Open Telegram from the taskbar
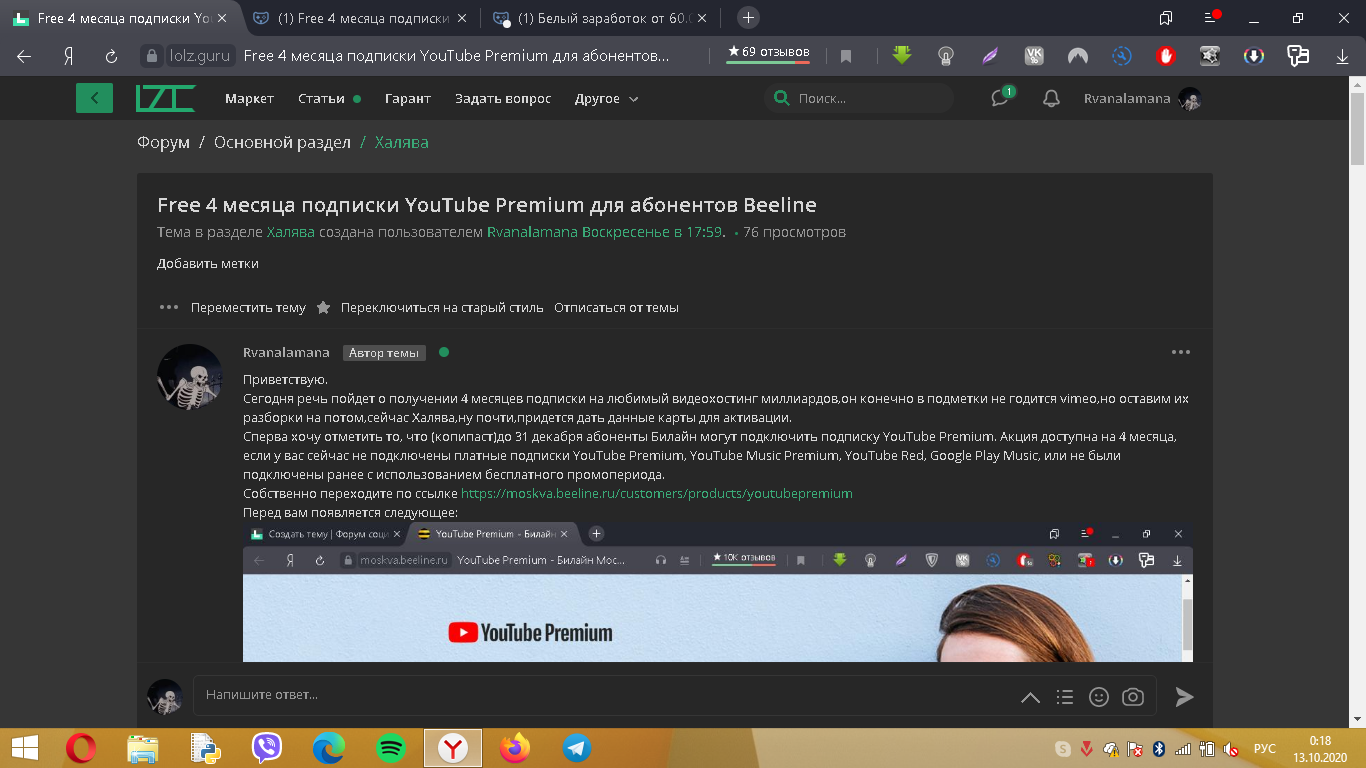This screenshot has width=1366, height=768. (x=577, y=748)
